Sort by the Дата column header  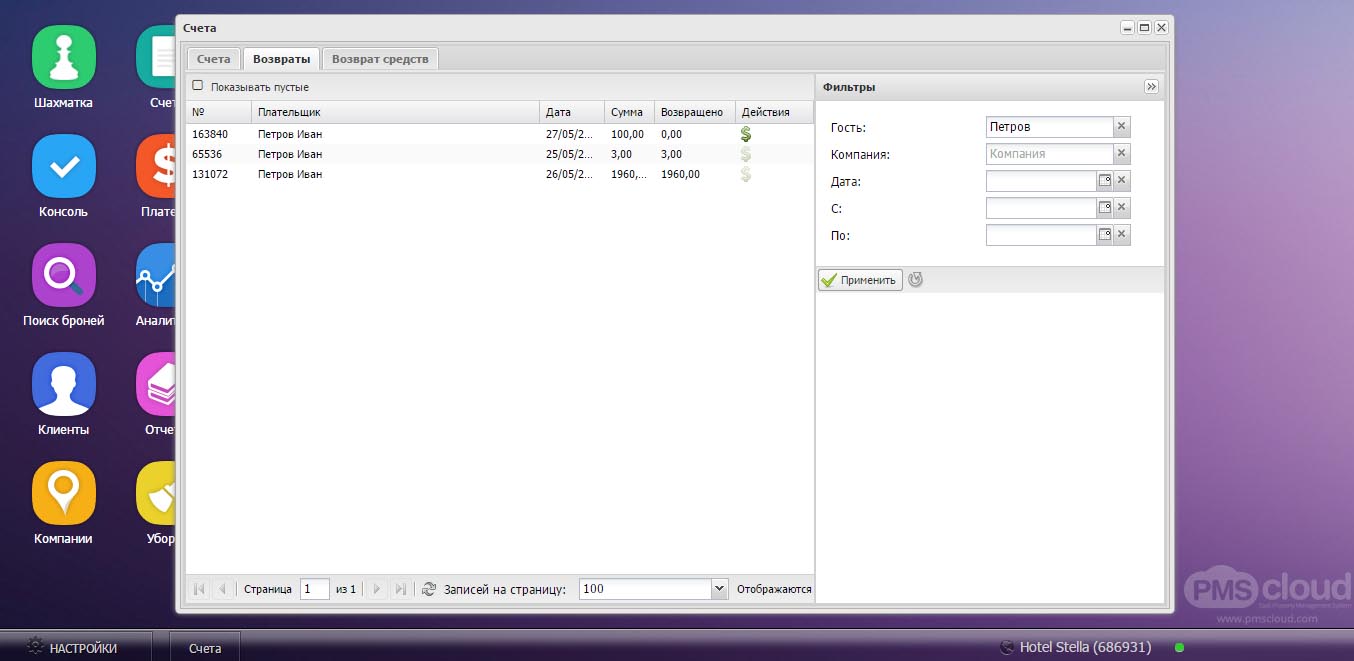tap(572, 112)
